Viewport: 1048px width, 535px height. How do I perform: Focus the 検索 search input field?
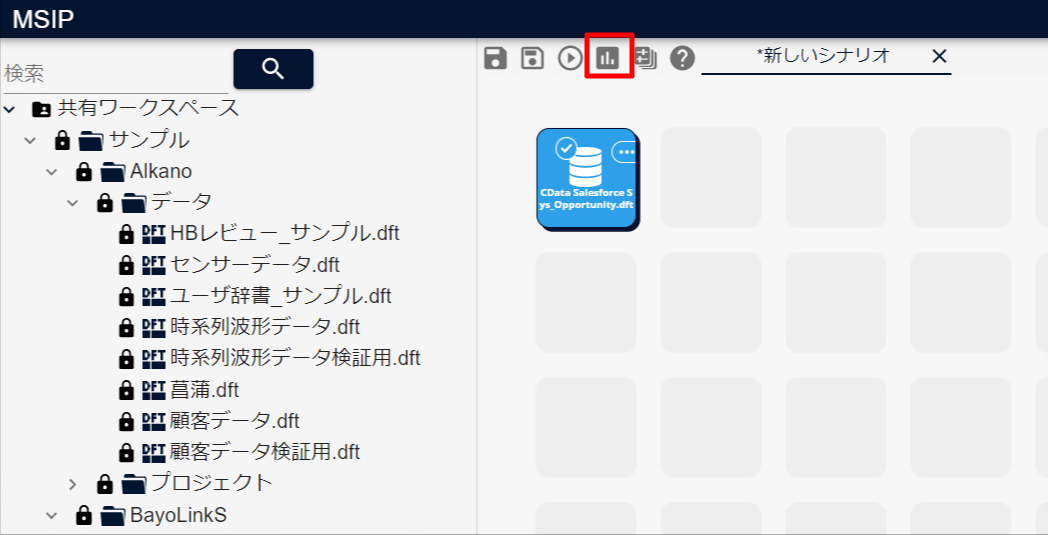(x=115, y=74)
